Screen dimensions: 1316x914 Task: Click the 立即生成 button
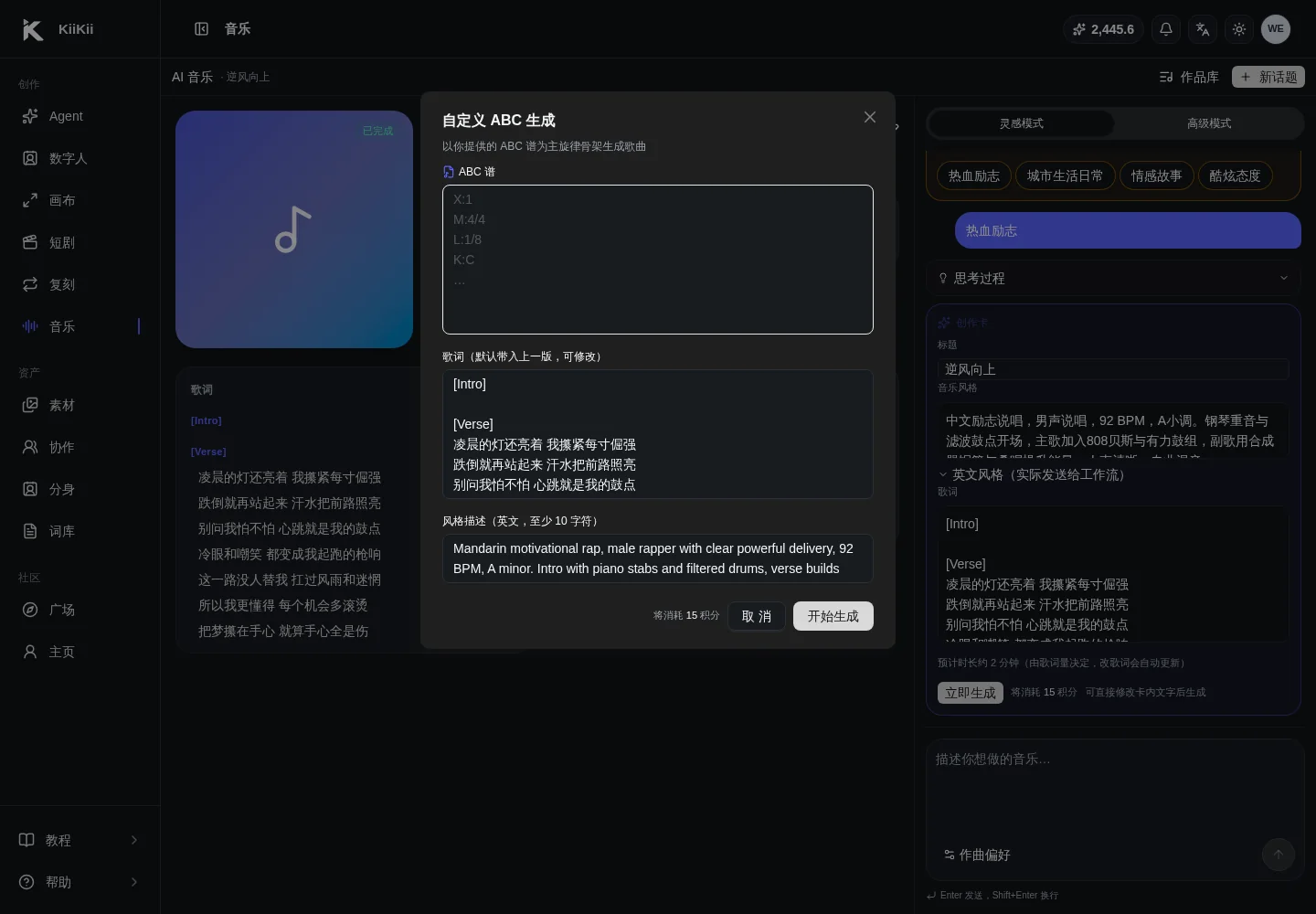[x=971, y=693]
